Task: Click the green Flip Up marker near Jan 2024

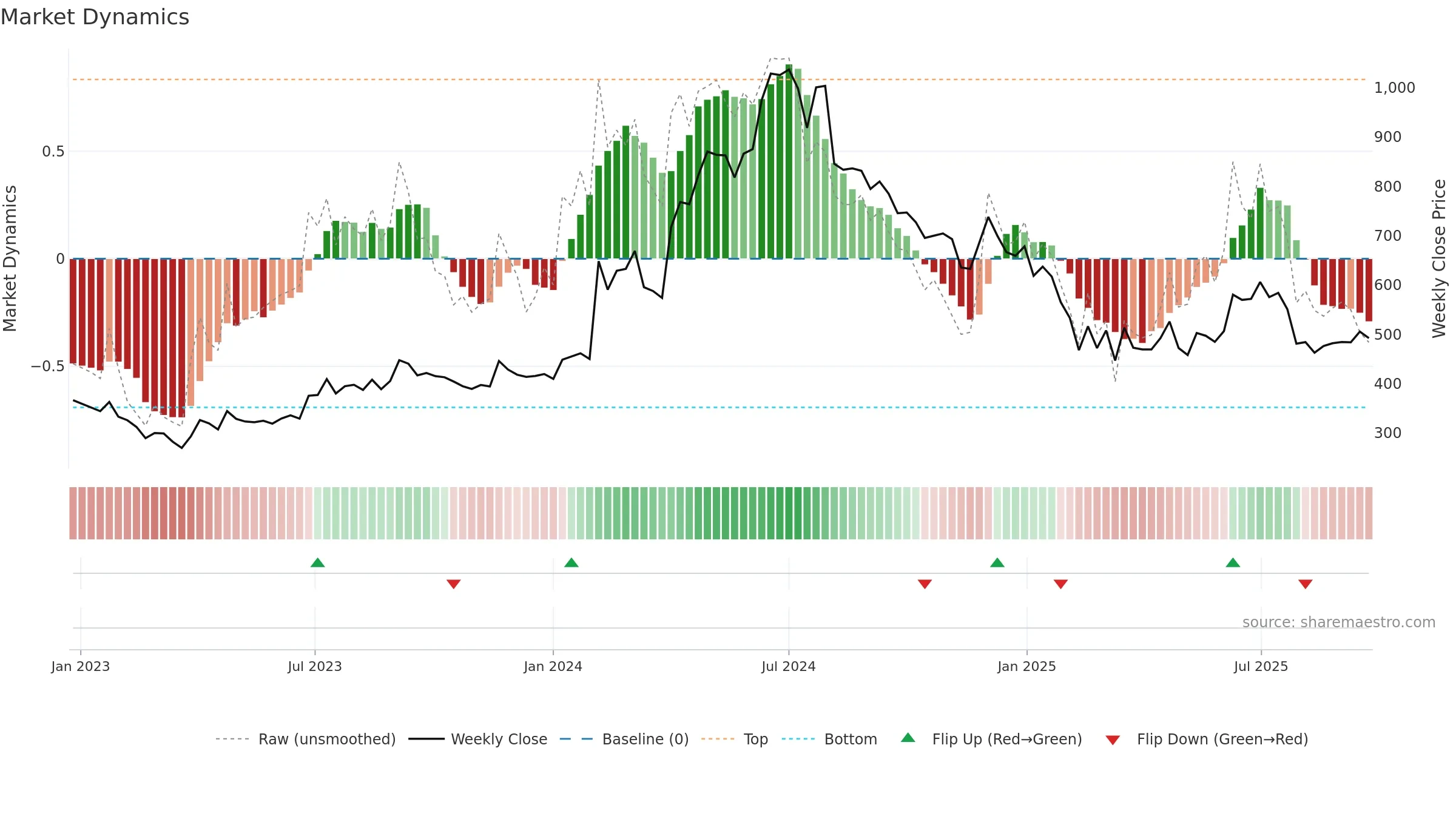Action: click(x=571, y=562)
